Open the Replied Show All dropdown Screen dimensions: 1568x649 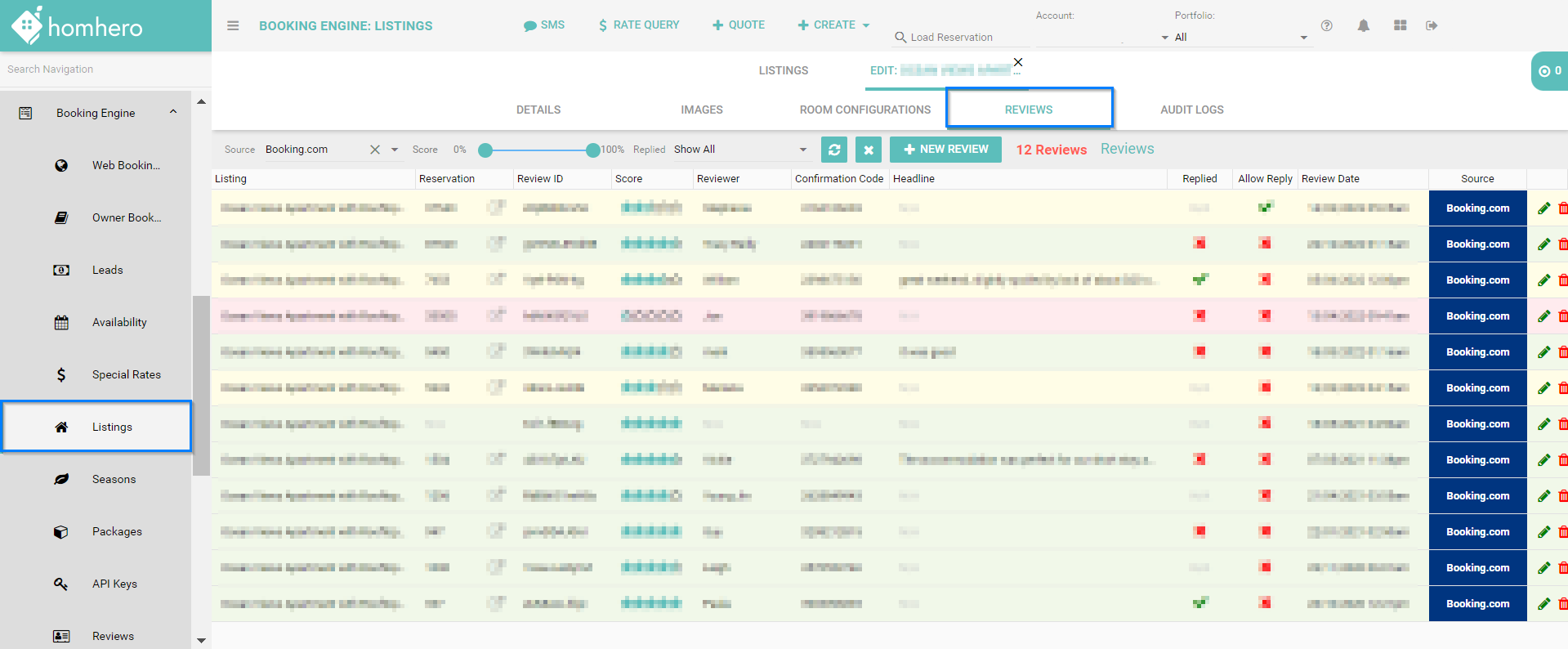739,150
